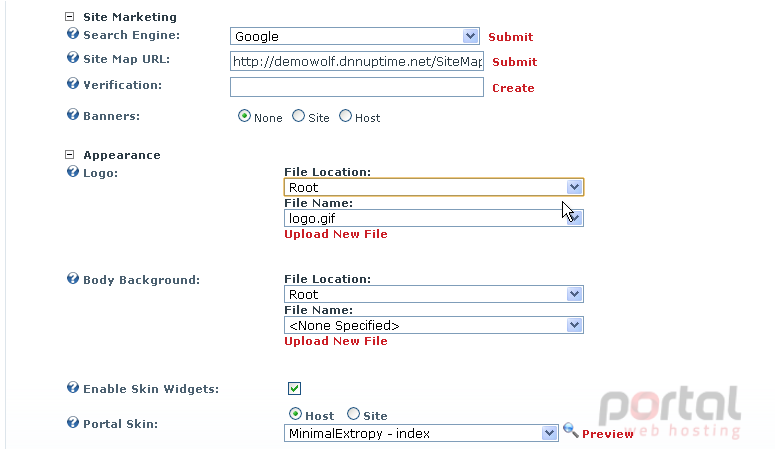
Task: Click help icon beside Search Engine
Action: (73, 34)
